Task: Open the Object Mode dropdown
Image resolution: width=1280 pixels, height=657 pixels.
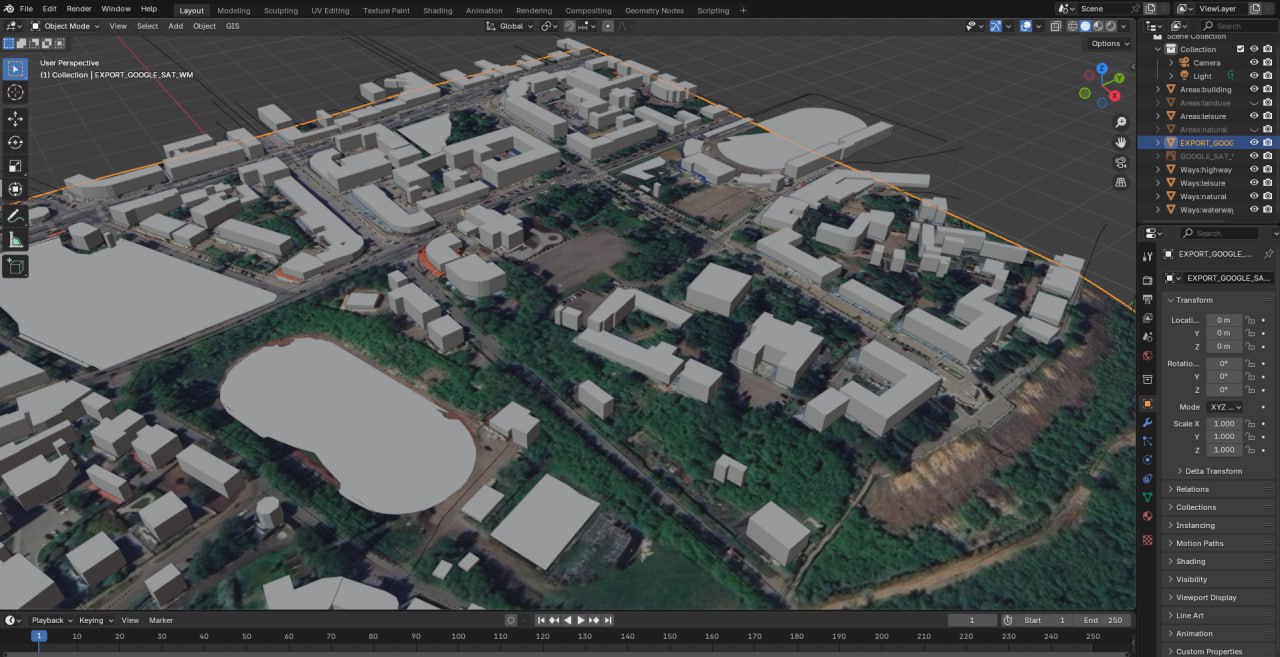Action: [66, 26]
